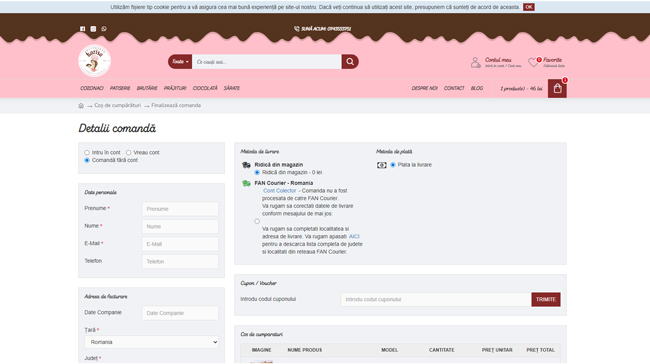Open the SĂRATE menu
Screen dimensions: 650x364
[232, 88]
